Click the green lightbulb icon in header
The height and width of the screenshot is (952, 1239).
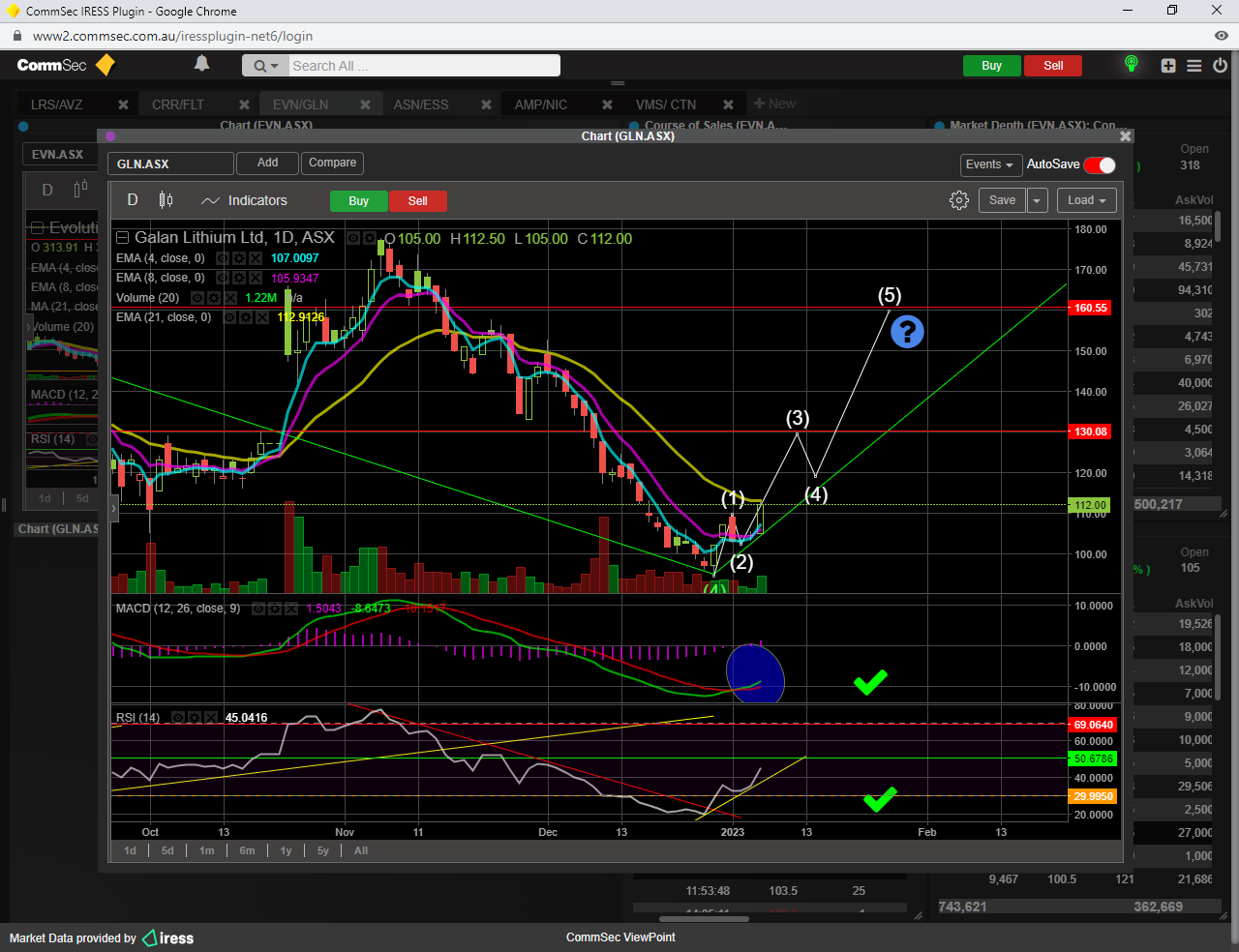click(x=1131, y=64)
